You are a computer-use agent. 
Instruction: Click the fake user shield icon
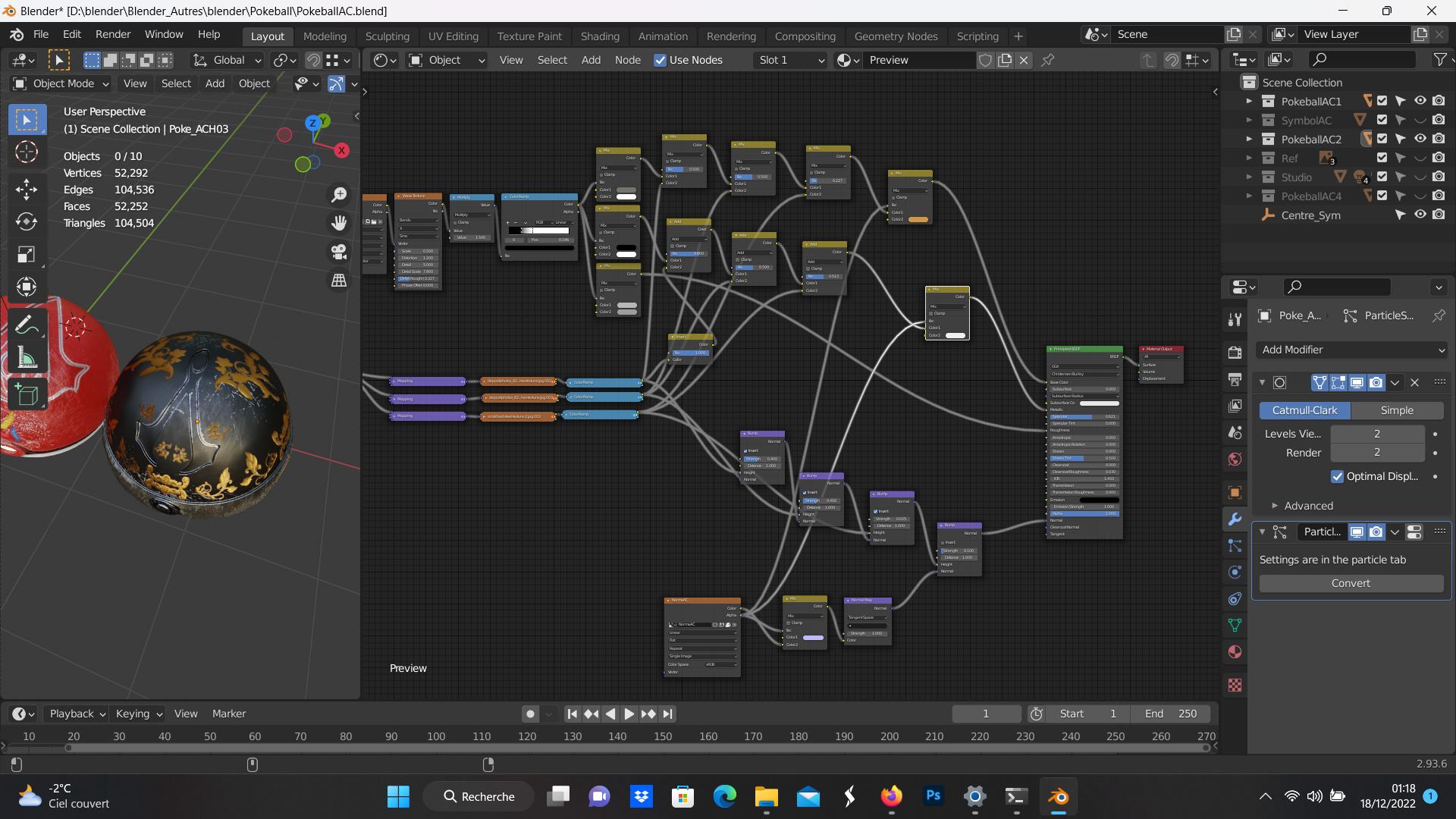985,60
